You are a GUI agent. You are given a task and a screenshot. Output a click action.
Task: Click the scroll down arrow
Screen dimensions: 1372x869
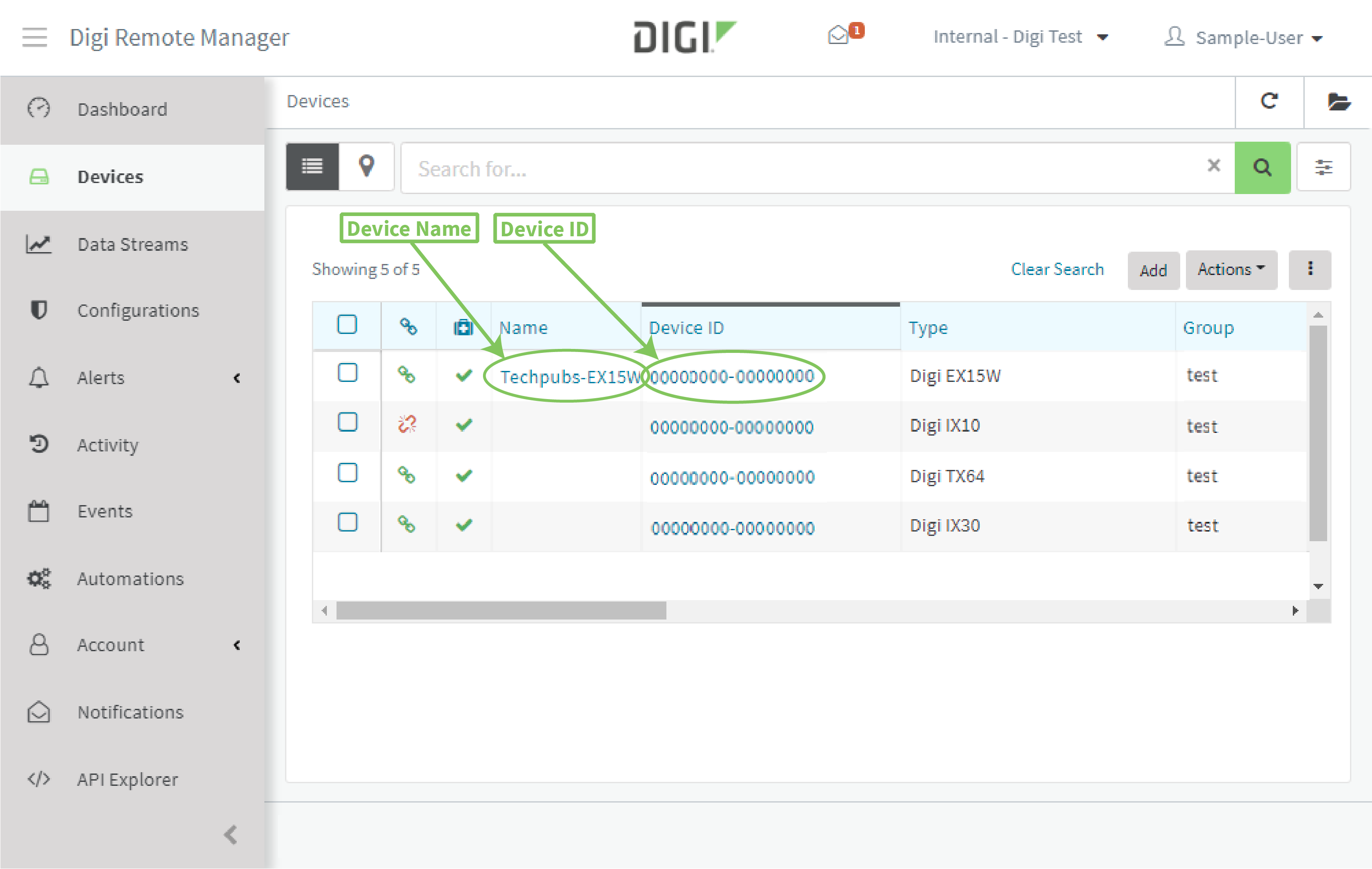pyautogui.click(x=1318, y=587)
